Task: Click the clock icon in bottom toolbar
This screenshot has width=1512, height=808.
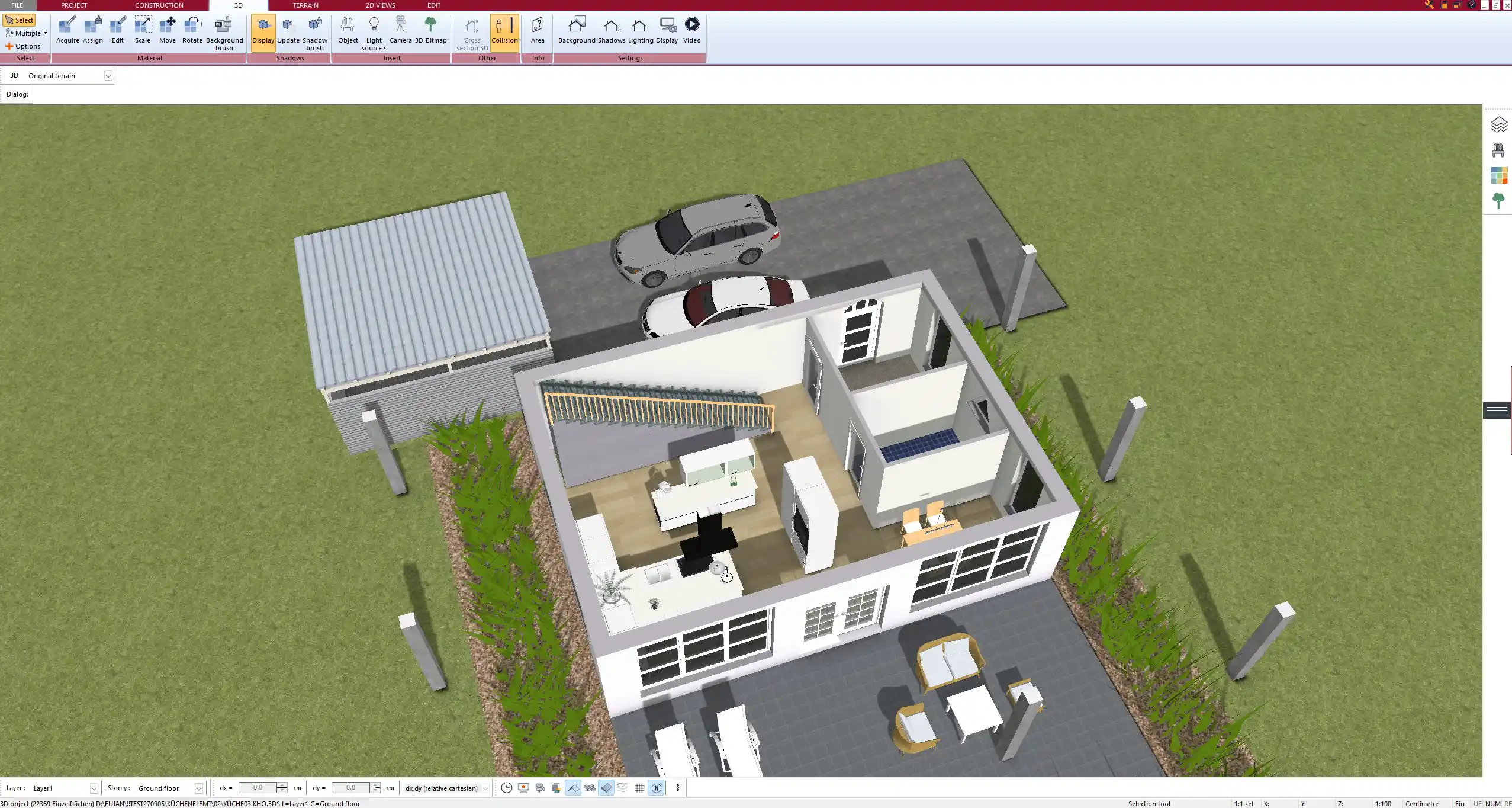Action: [x=507, y=788]
